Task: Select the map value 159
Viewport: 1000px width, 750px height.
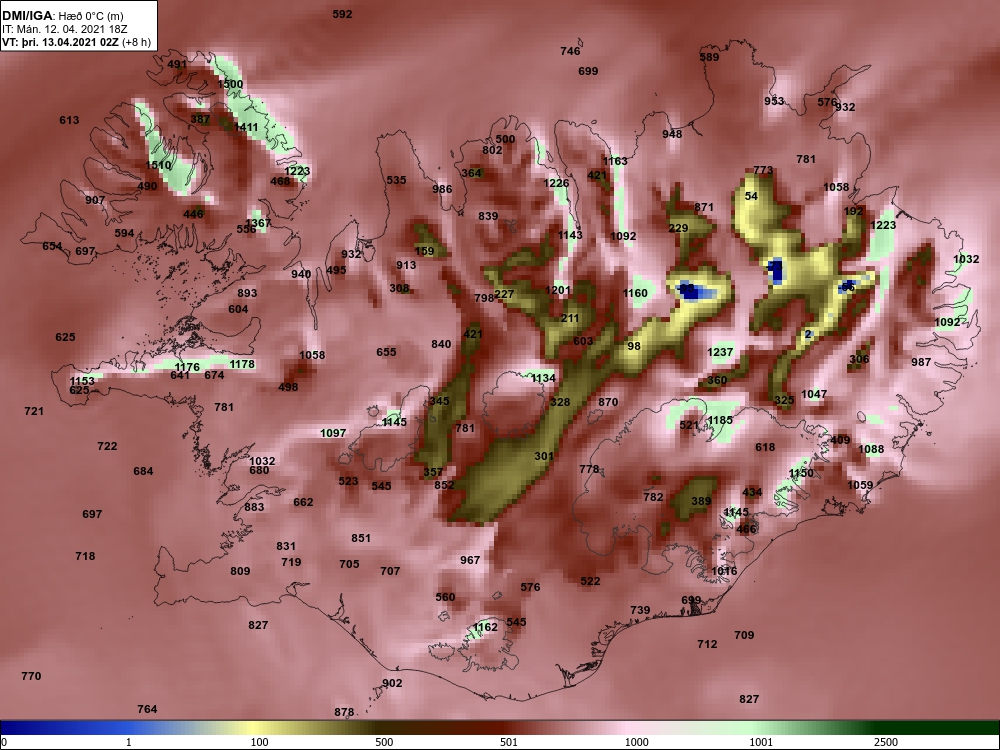Action: pyautogui.click(x=424, y=251)
